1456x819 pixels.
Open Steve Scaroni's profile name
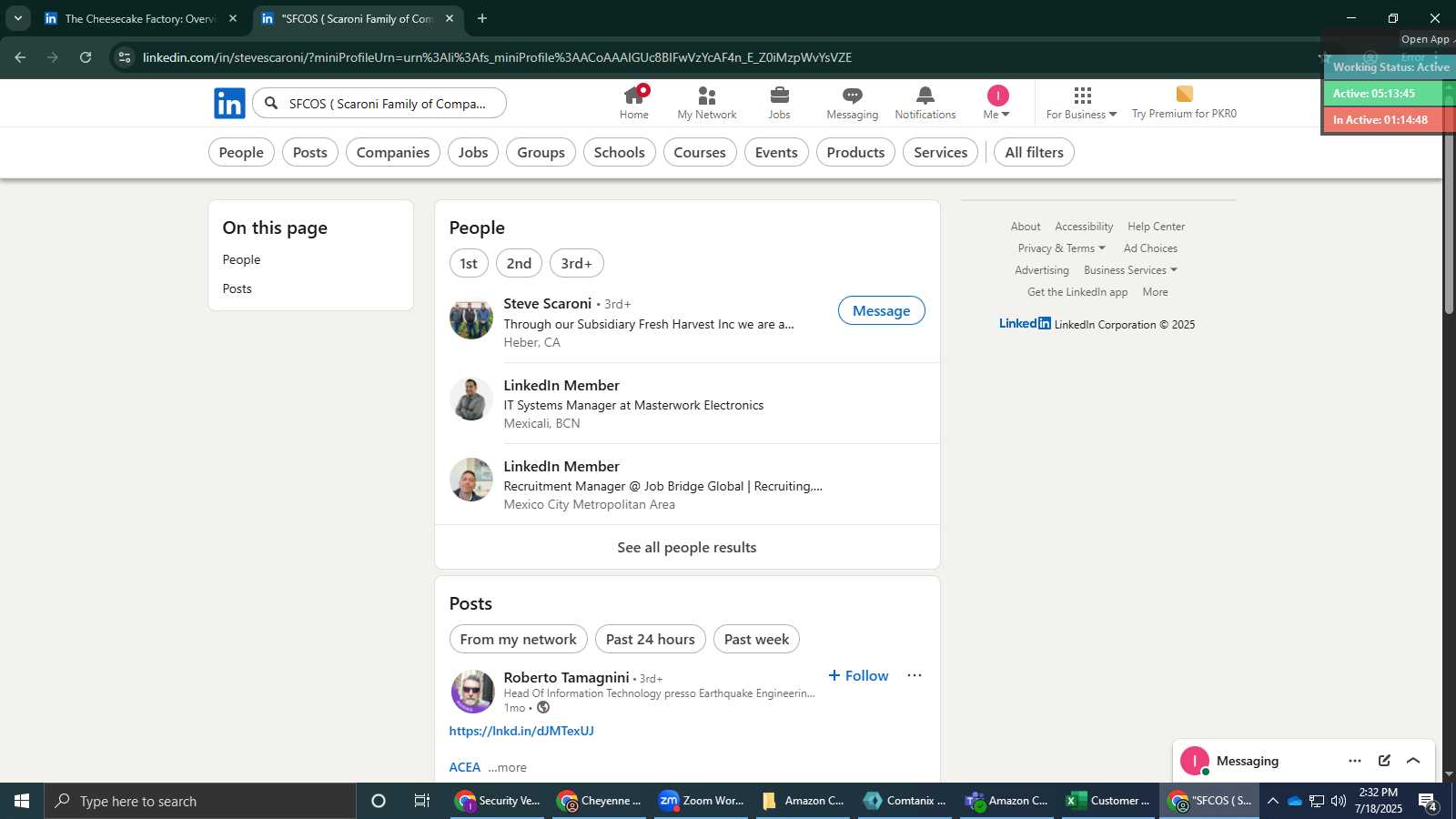(548, 303)
